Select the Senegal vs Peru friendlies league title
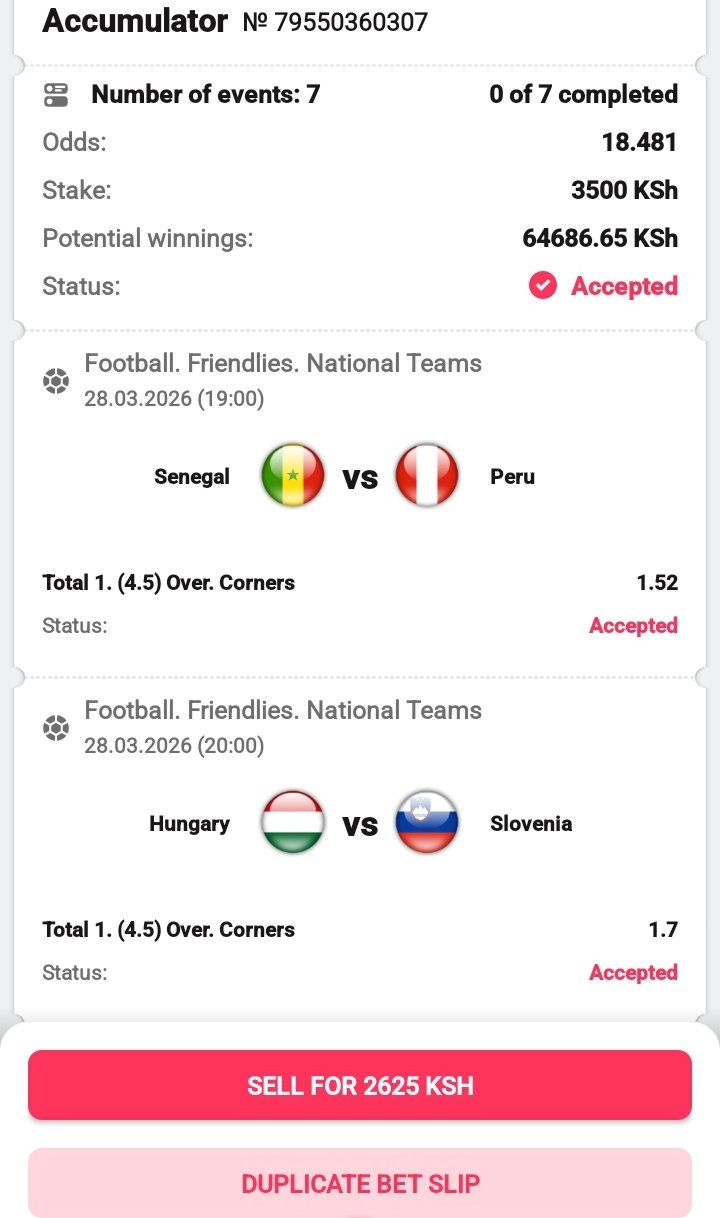Viewport: 720px width, 1218px height. [x=283, y=363]
